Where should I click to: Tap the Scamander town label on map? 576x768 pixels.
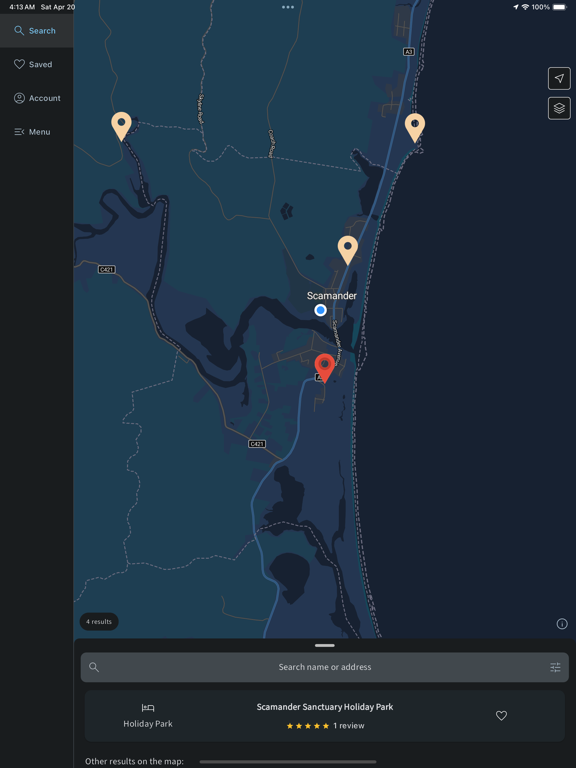click(332, 296)
